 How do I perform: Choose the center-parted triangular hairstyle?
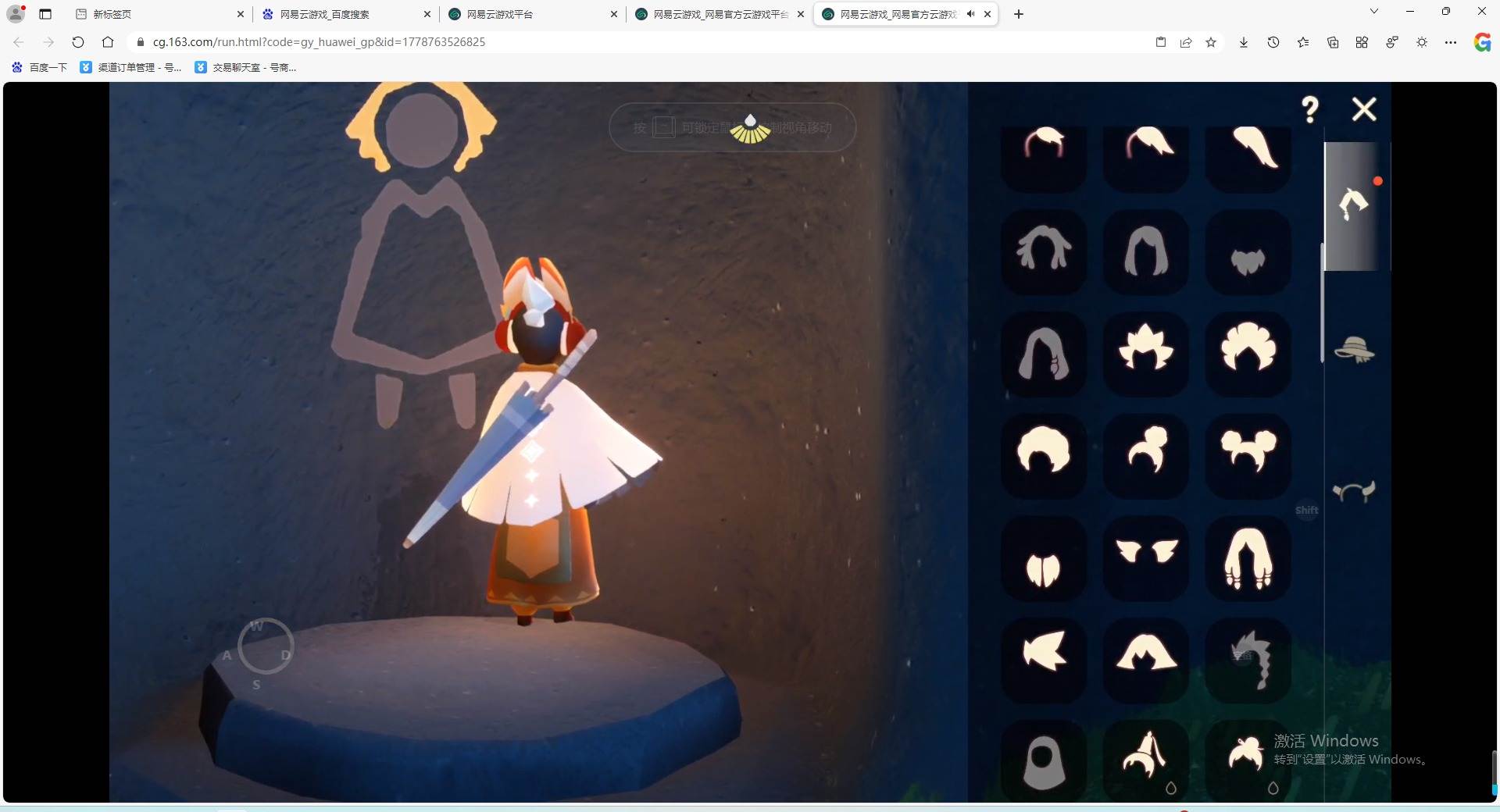click(x=1146, y=661)
